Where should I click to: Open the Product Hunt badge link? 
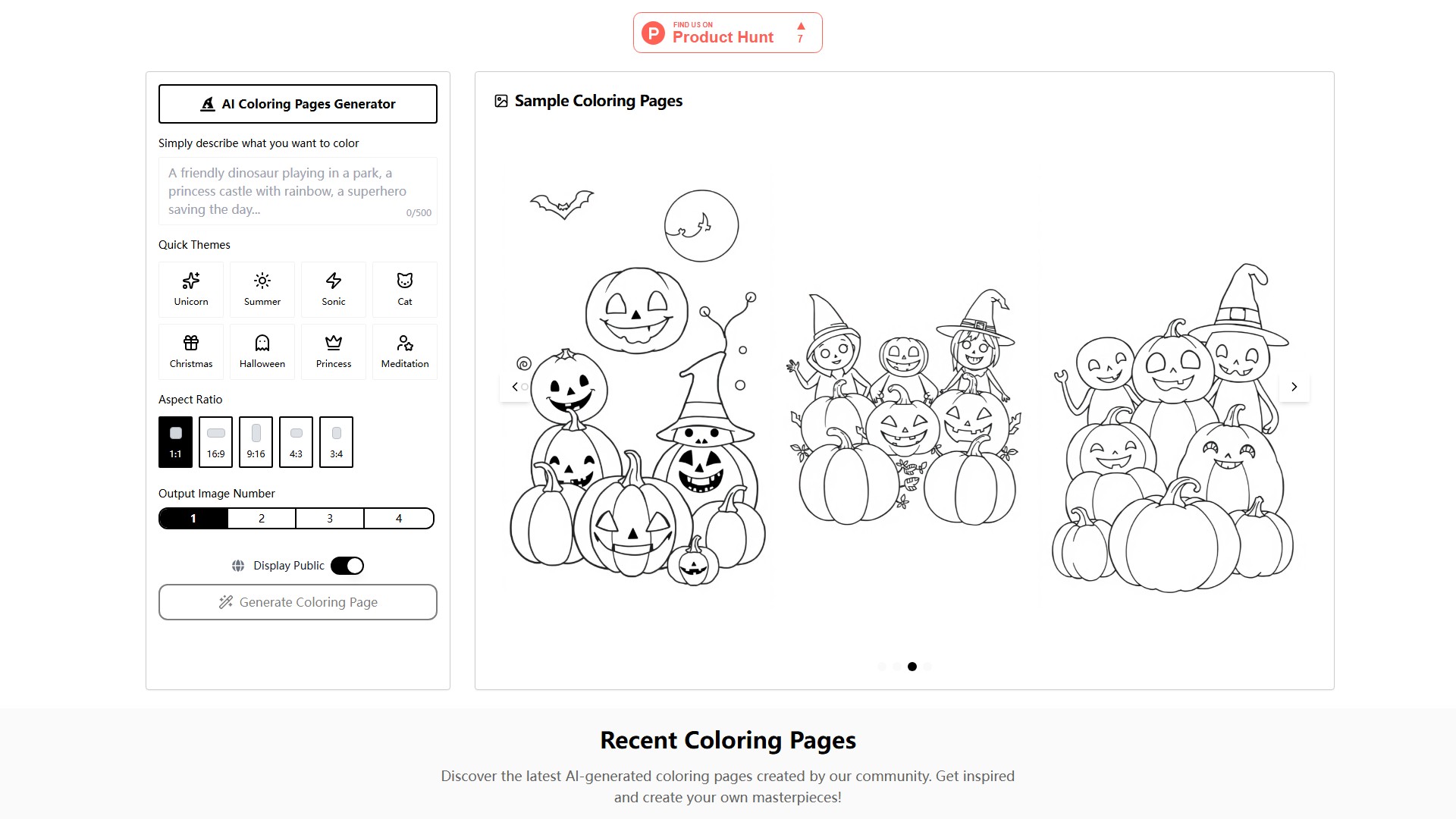[x=728, y=33]
